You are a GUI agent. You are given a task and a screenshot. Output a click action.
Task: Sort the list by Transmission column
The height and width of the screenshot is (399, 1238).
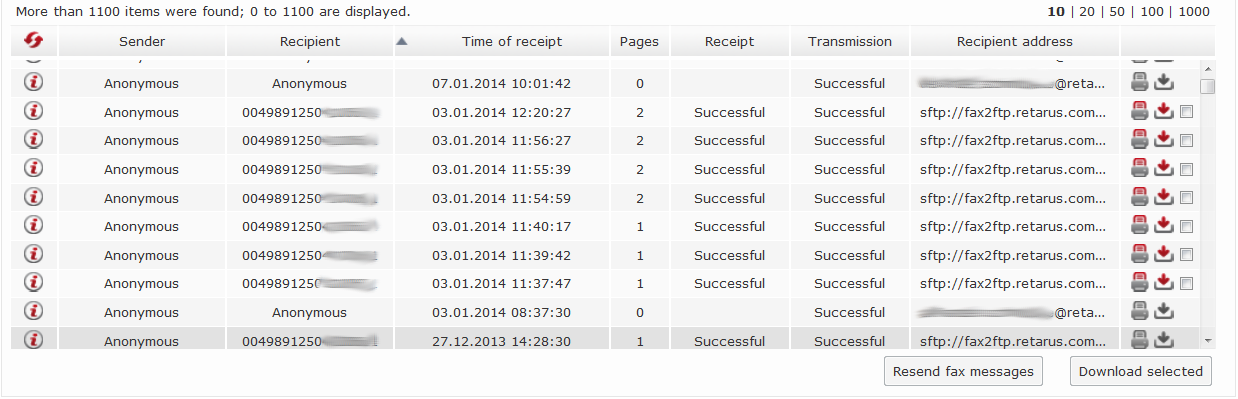850,42
